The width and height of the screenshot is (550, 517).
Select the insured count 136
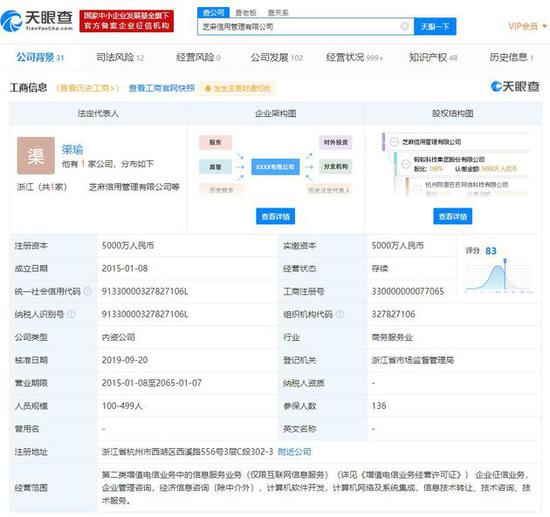point(379,406)
